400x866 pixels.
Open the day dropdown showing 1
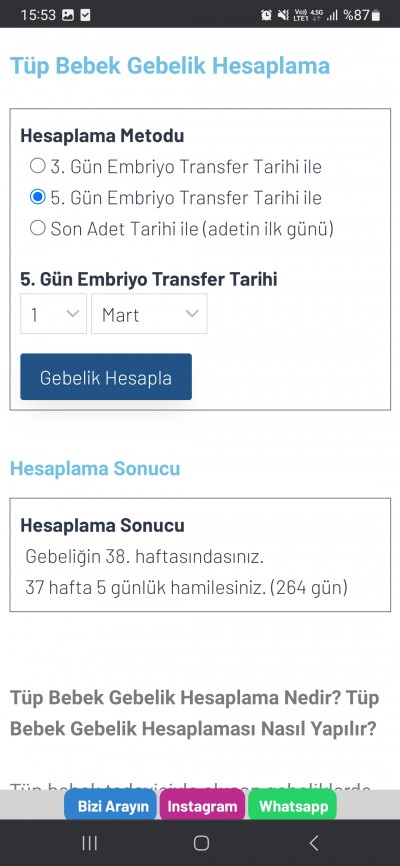(54, 314)
